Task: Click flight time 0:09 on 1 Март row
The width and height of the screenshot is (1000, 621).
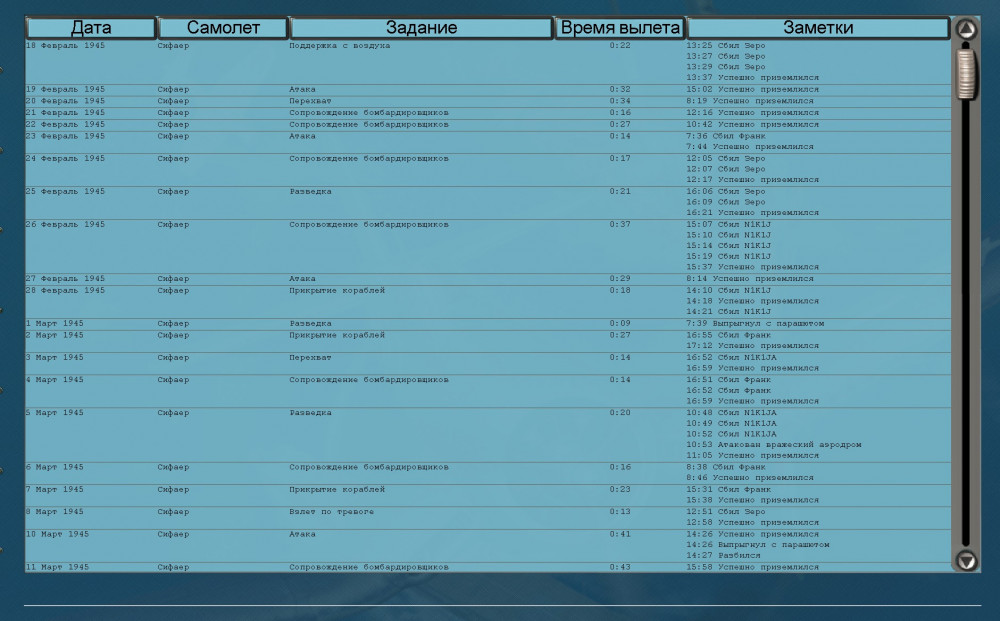Action: (x=620, y=324)
